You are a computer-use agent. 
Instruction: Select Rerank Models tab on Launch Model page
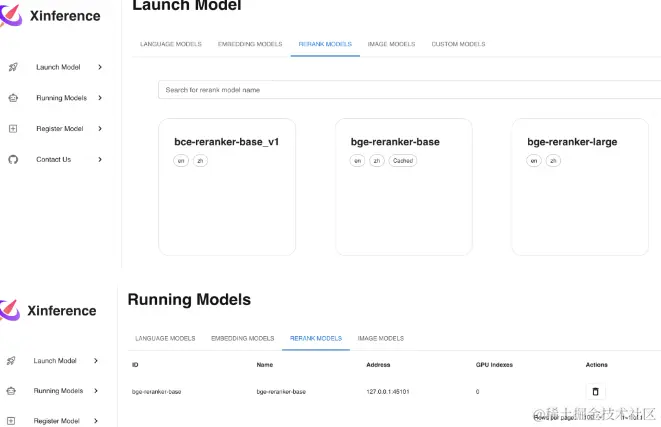click(325, 44)
